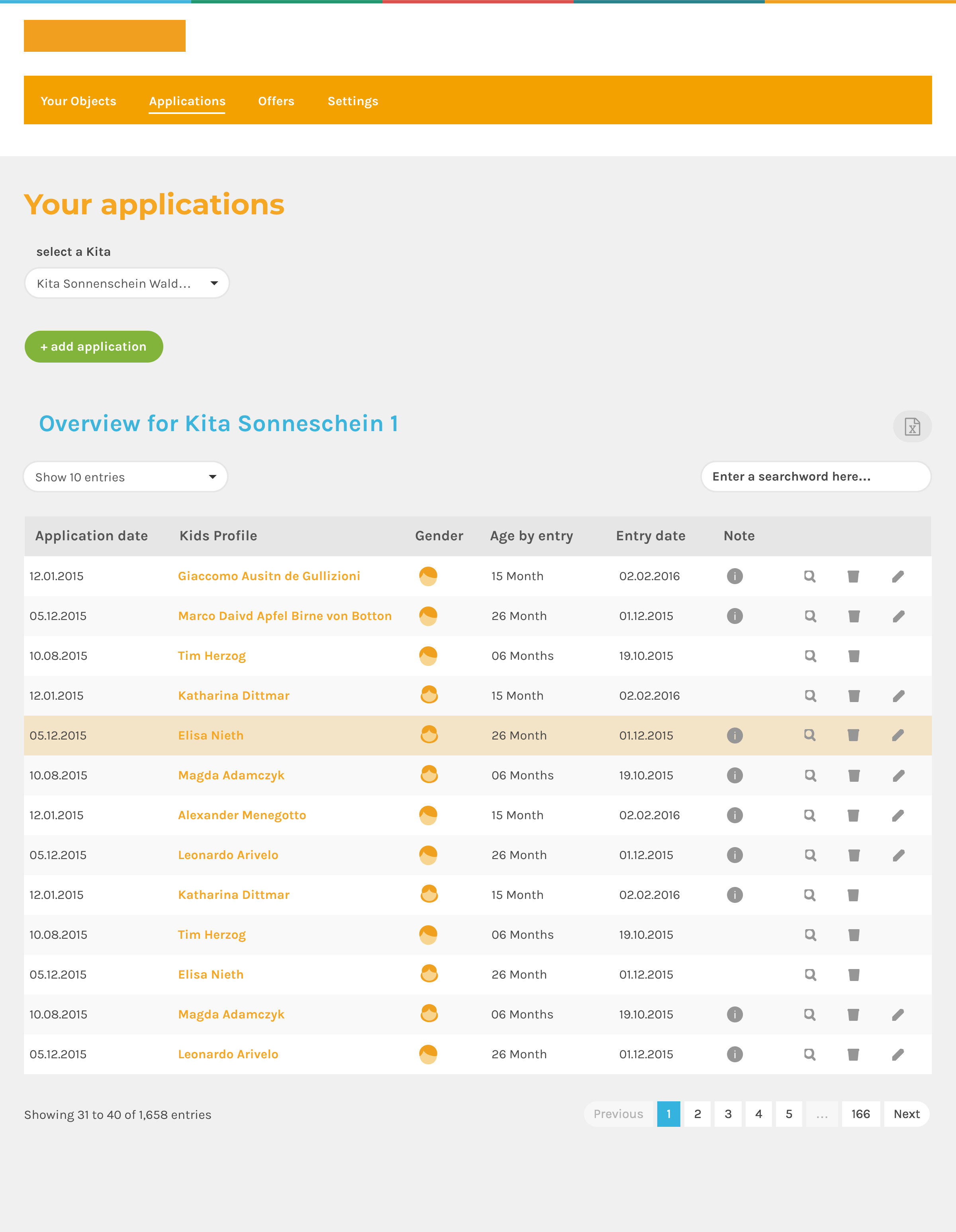Screen dimensions: 956x1232
Task: Click into the searchword input field
Action: [815, 477]
